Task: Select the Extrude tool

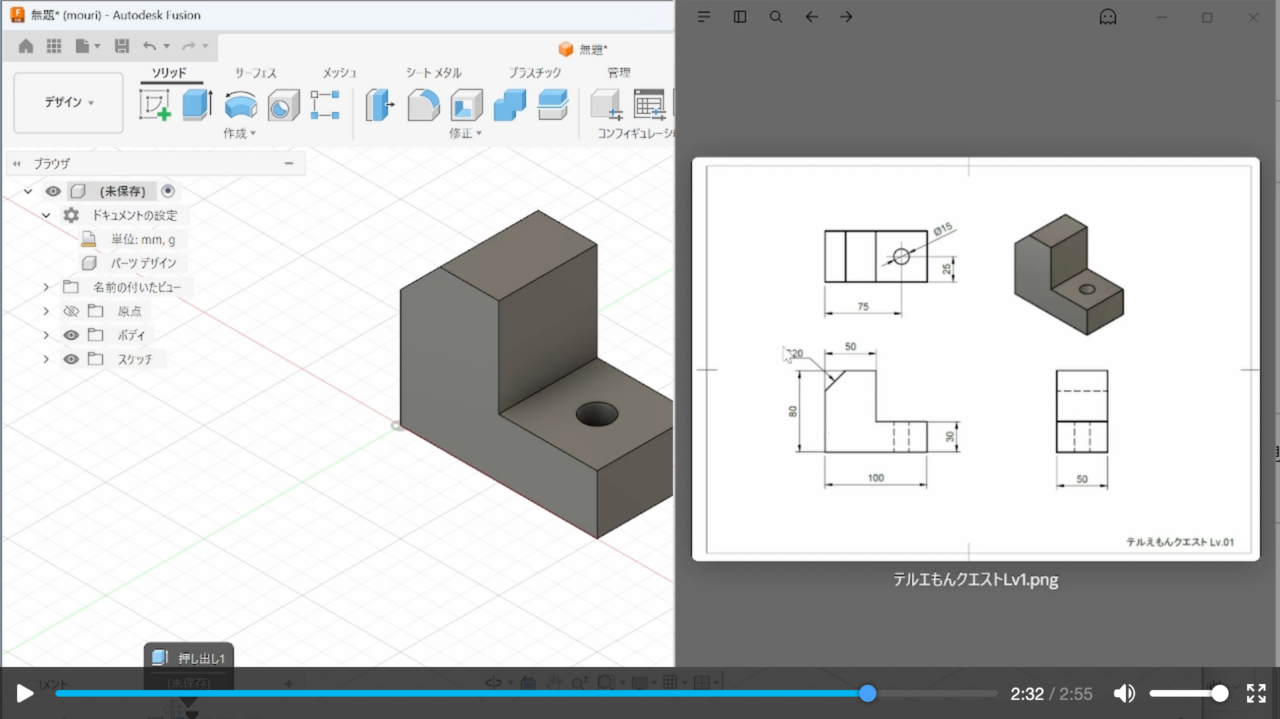Action: 197,104
